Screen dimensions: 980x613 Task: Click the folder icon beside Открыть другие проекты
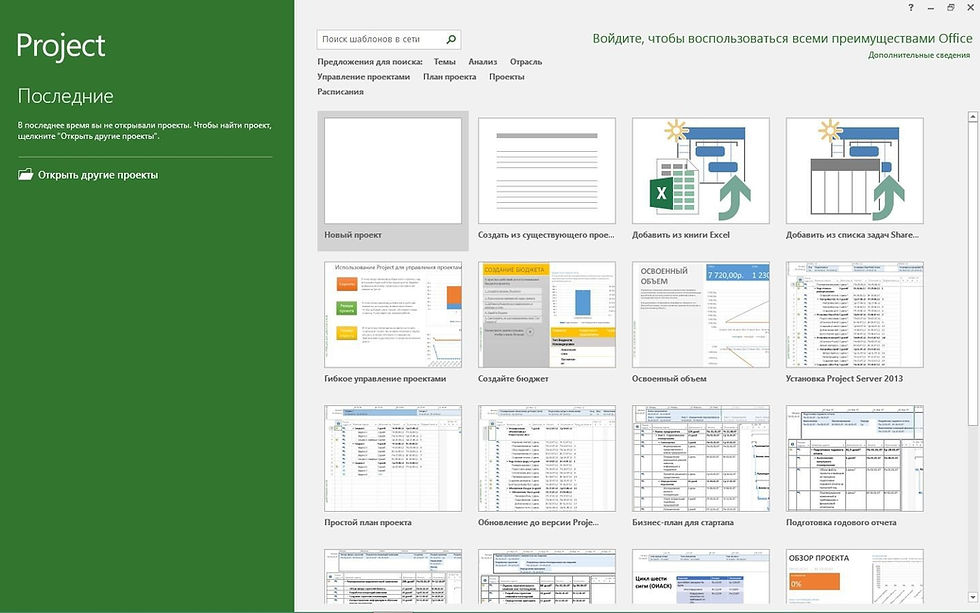click(26, 175)
